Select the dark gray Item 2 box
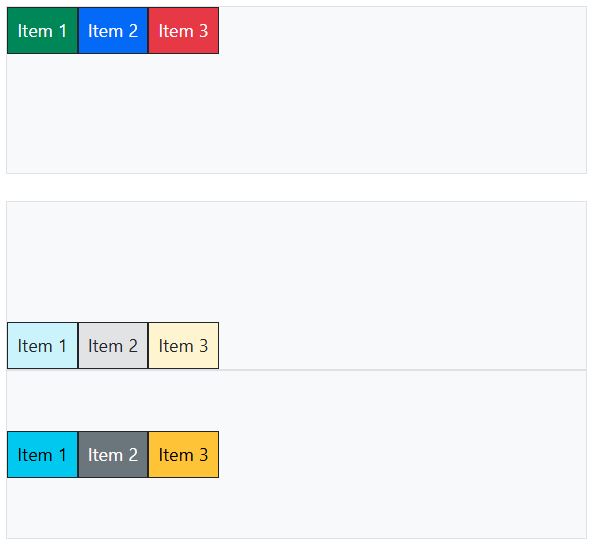594x548 pixels. coord(113,454)
